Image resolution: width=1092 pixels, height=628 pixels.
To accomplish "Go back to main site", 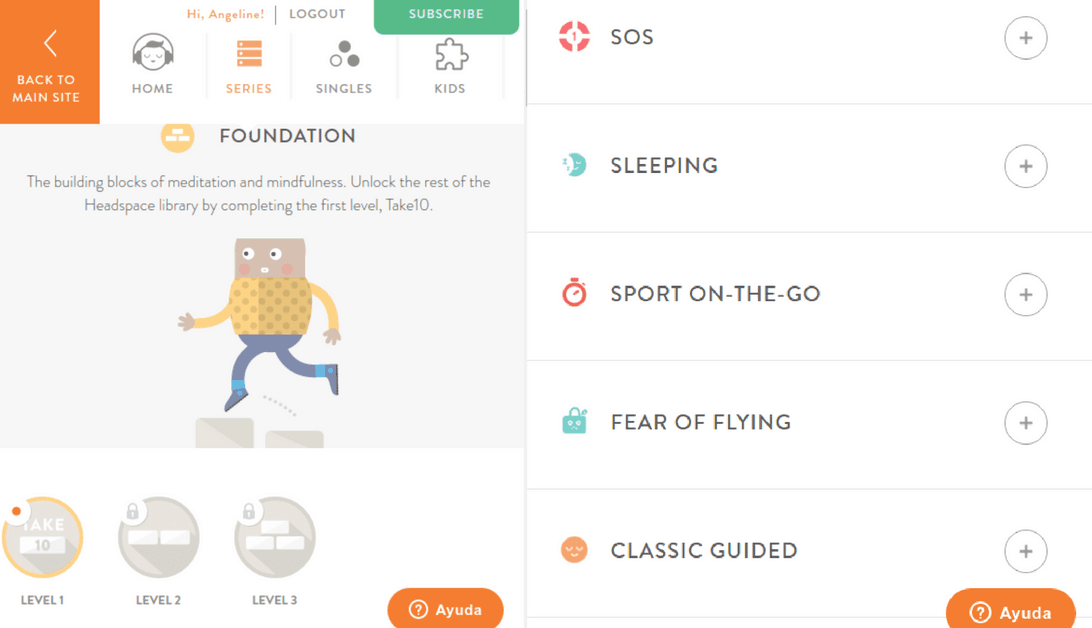I will tap(49, 62).
